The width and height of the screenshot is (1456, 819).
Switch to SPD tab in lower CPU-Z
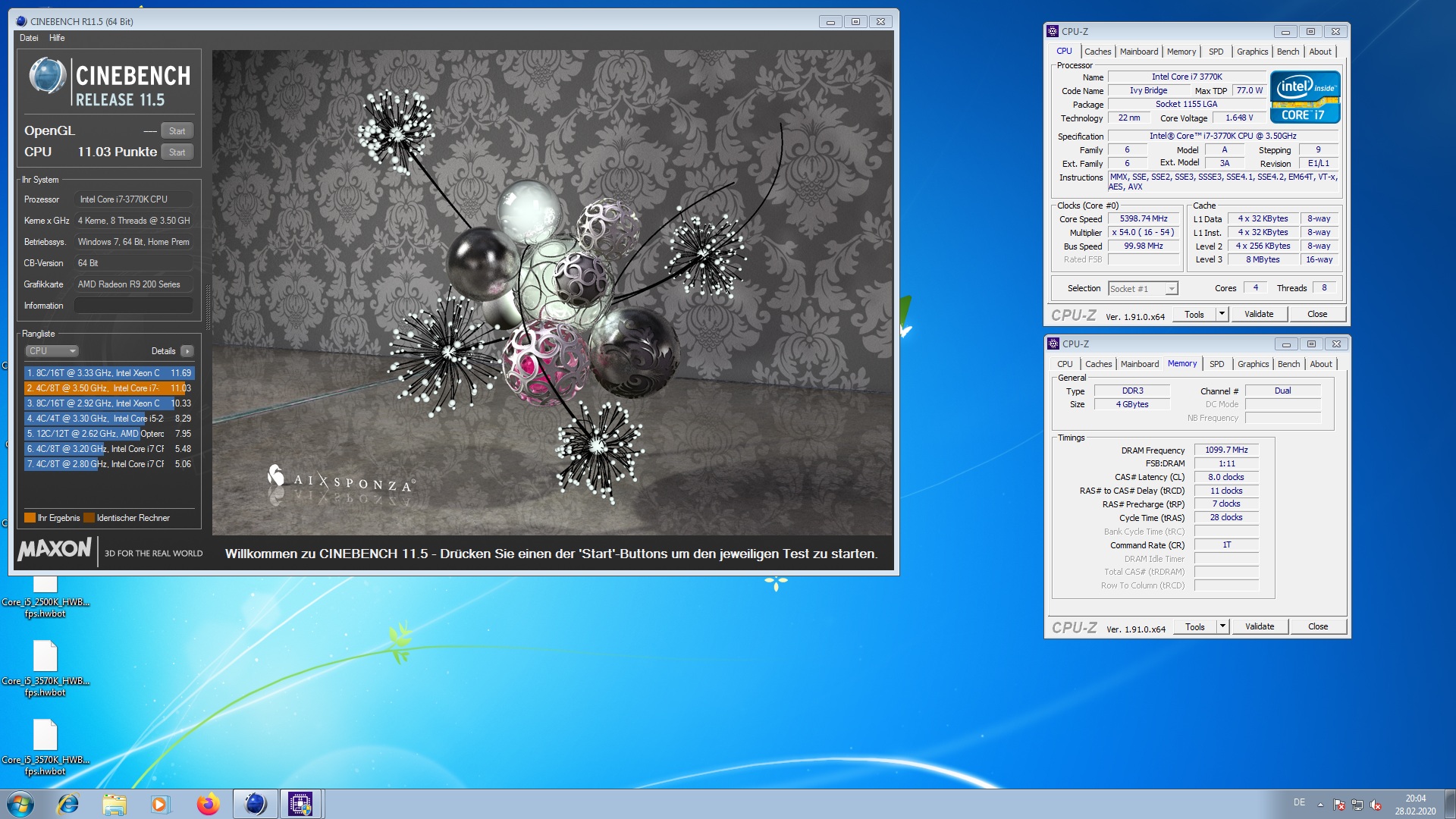tap(1217, 364)
